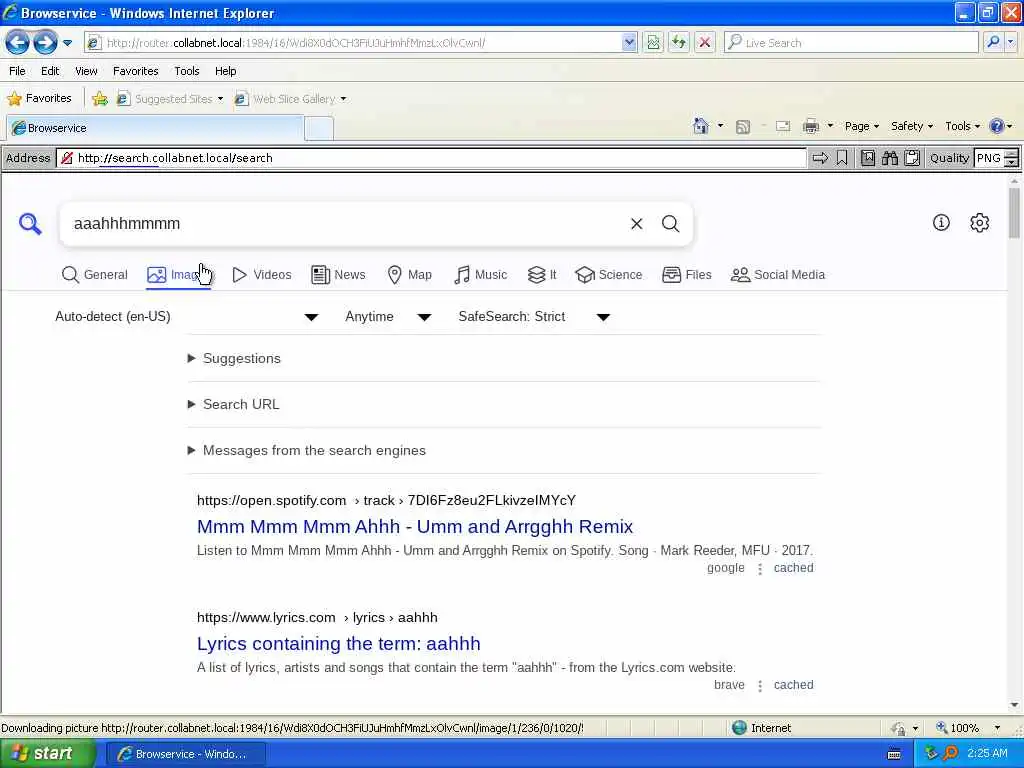Clear the search query with X
This screenshot has height=768, width=1024.
click(x=637, y=224)
